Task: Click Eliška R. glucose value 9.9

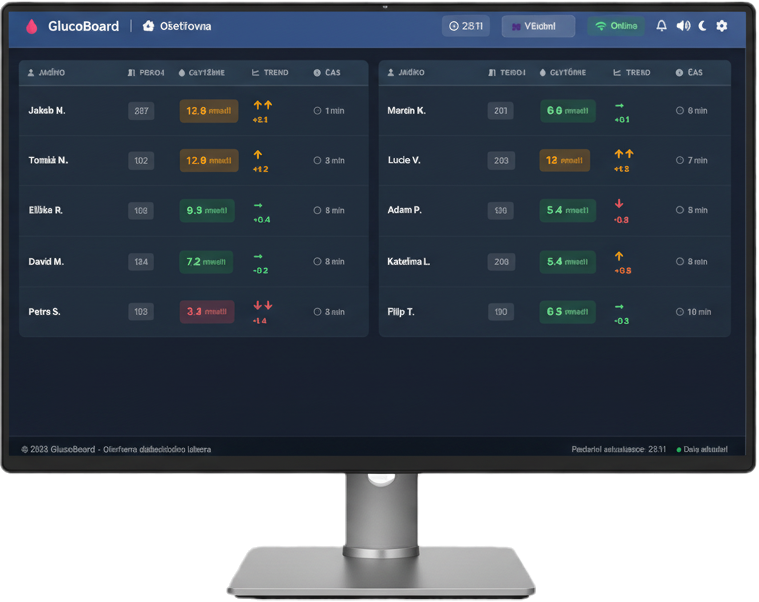Action: [x=207, y=211]
